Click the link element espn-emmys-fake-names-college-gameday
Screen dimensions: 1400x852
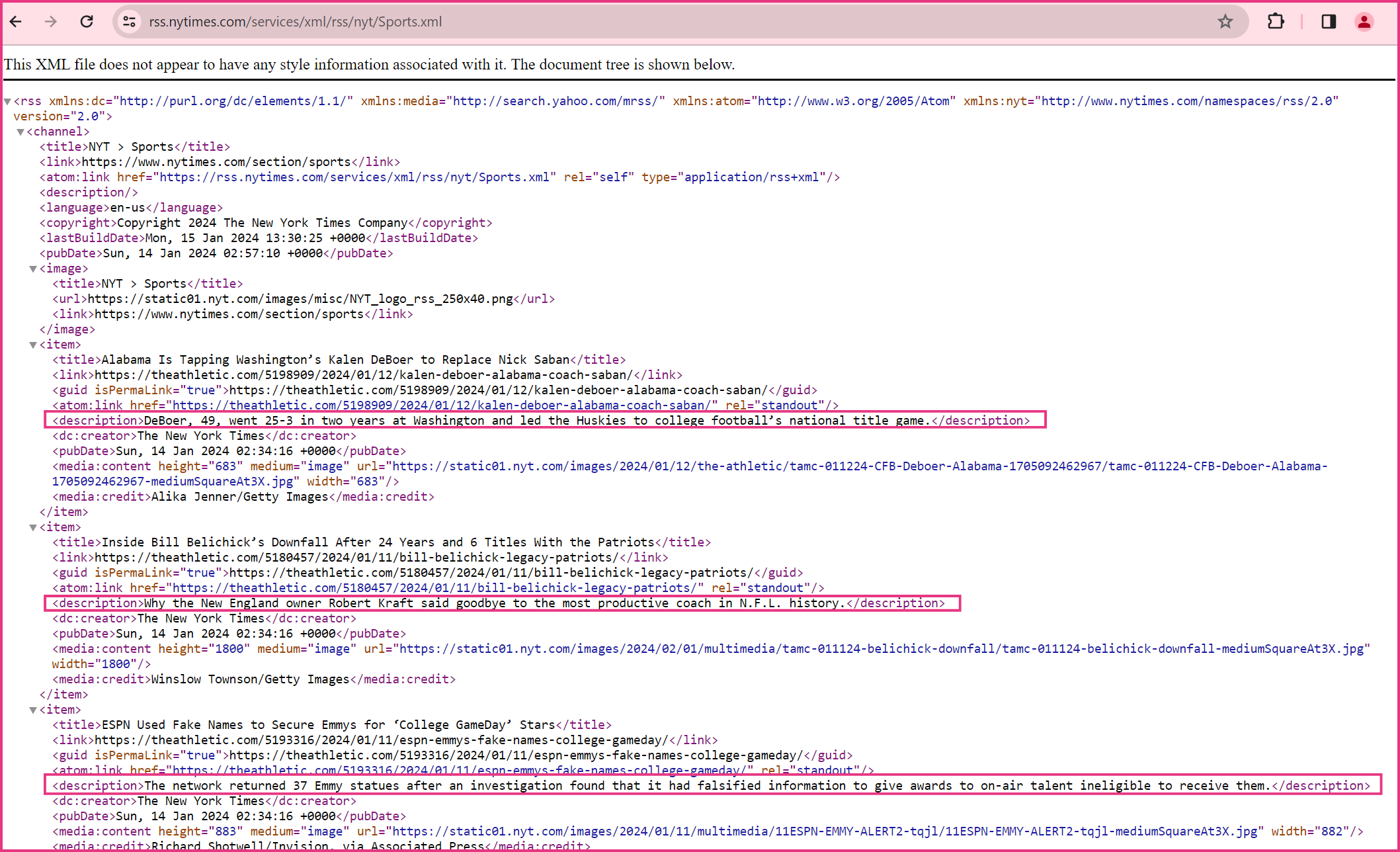(385, 740)
